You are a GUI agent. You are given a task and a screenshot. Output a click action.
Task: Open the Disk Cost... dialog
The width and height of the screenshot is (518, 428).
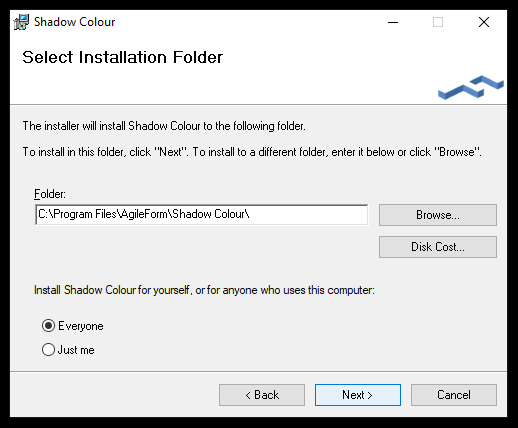438,247
